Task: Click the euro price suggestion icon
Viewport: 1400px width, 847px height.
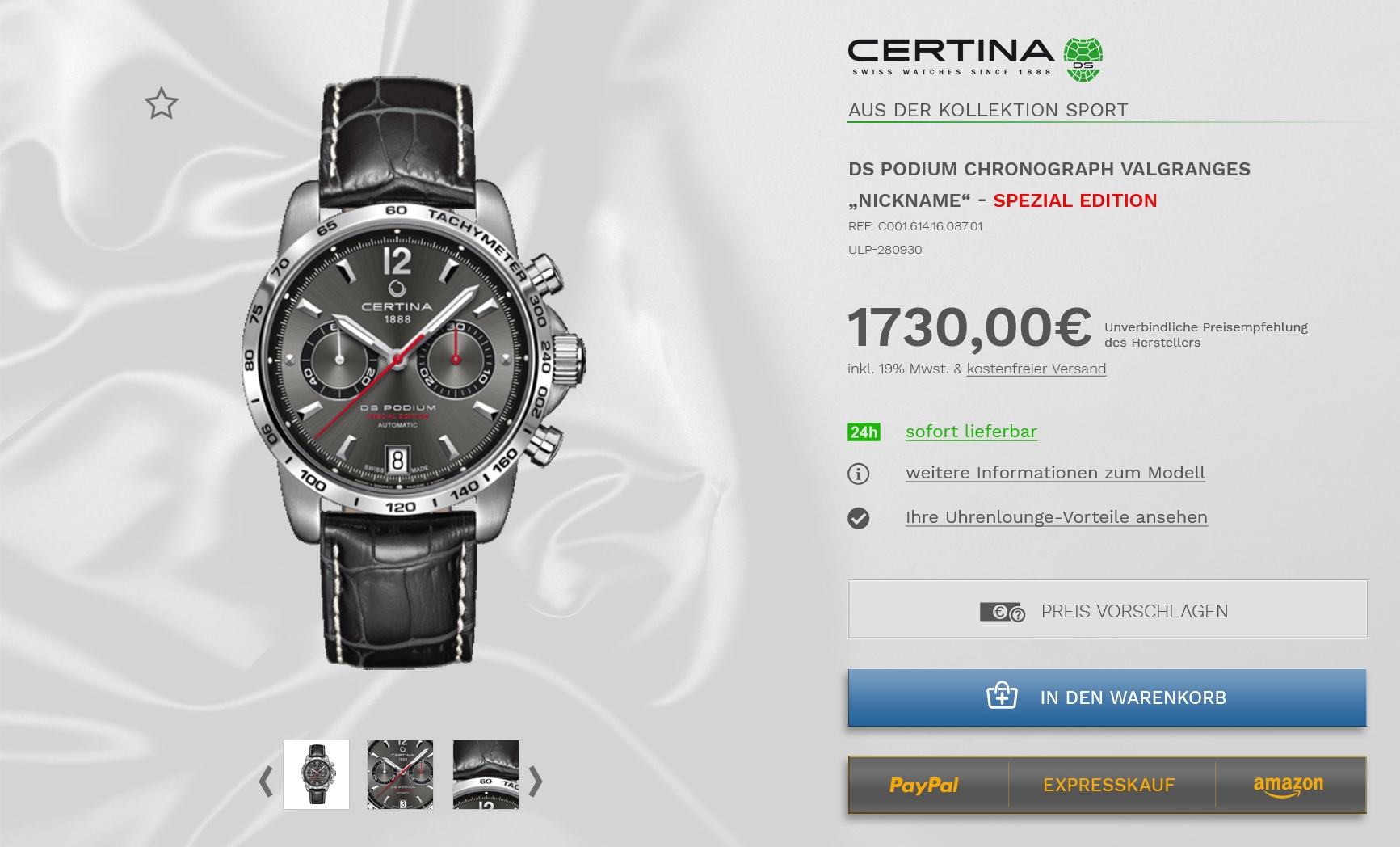Action: 1002,613
